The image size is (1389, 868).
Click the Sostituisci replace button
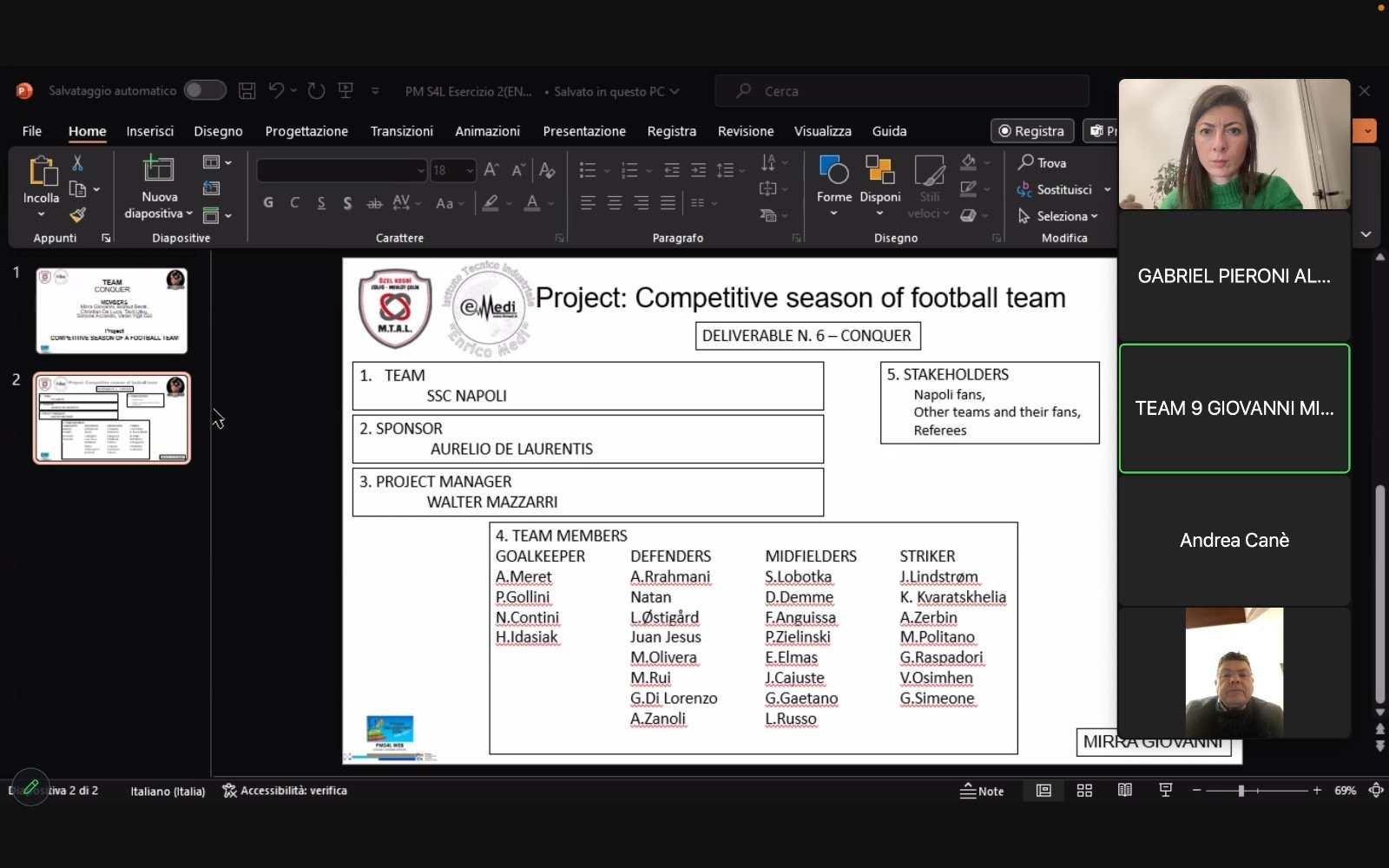pos(1055,189)
